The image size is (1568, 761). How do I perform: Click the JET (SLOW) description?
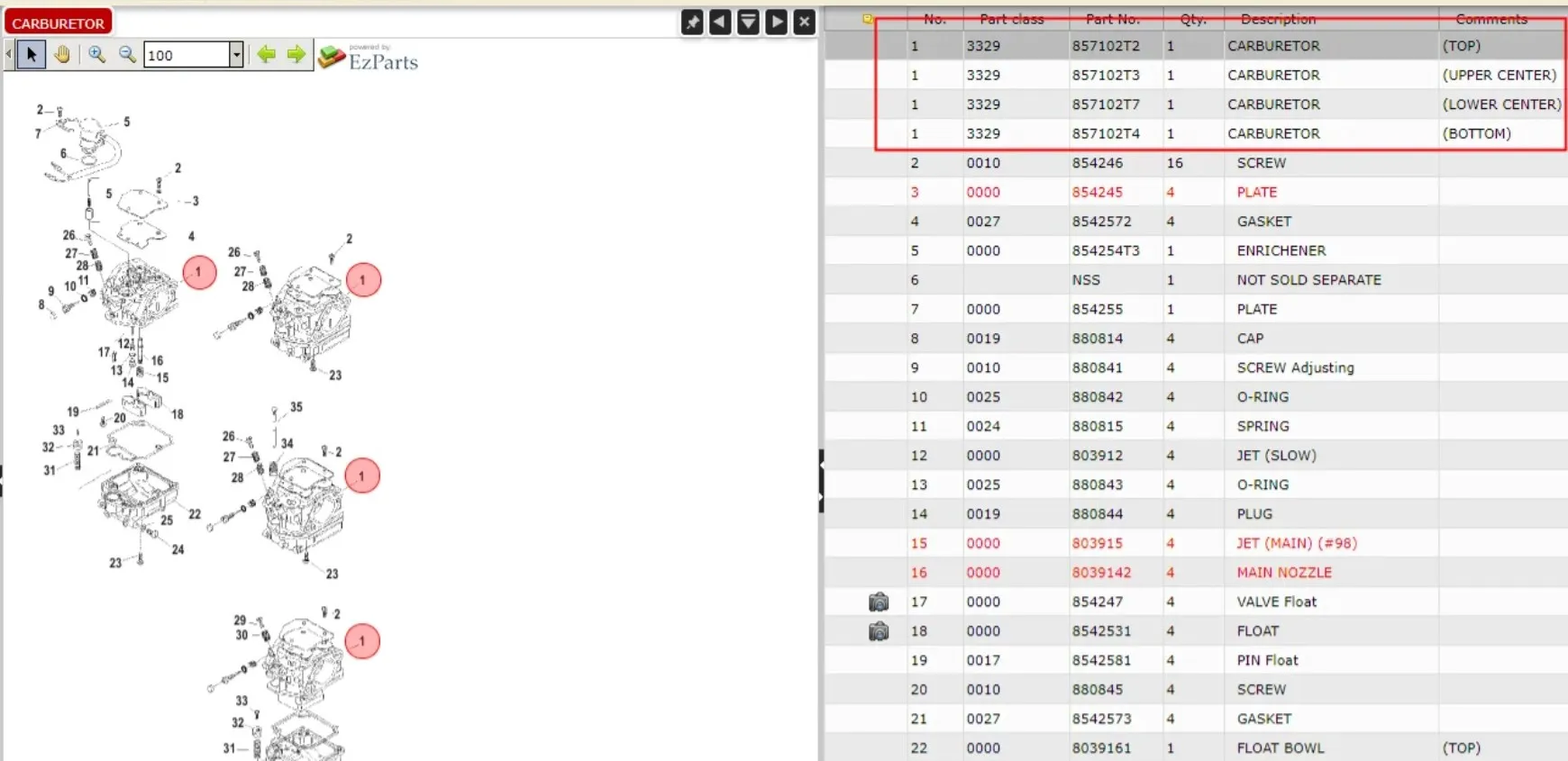[x=1276, y=456]
